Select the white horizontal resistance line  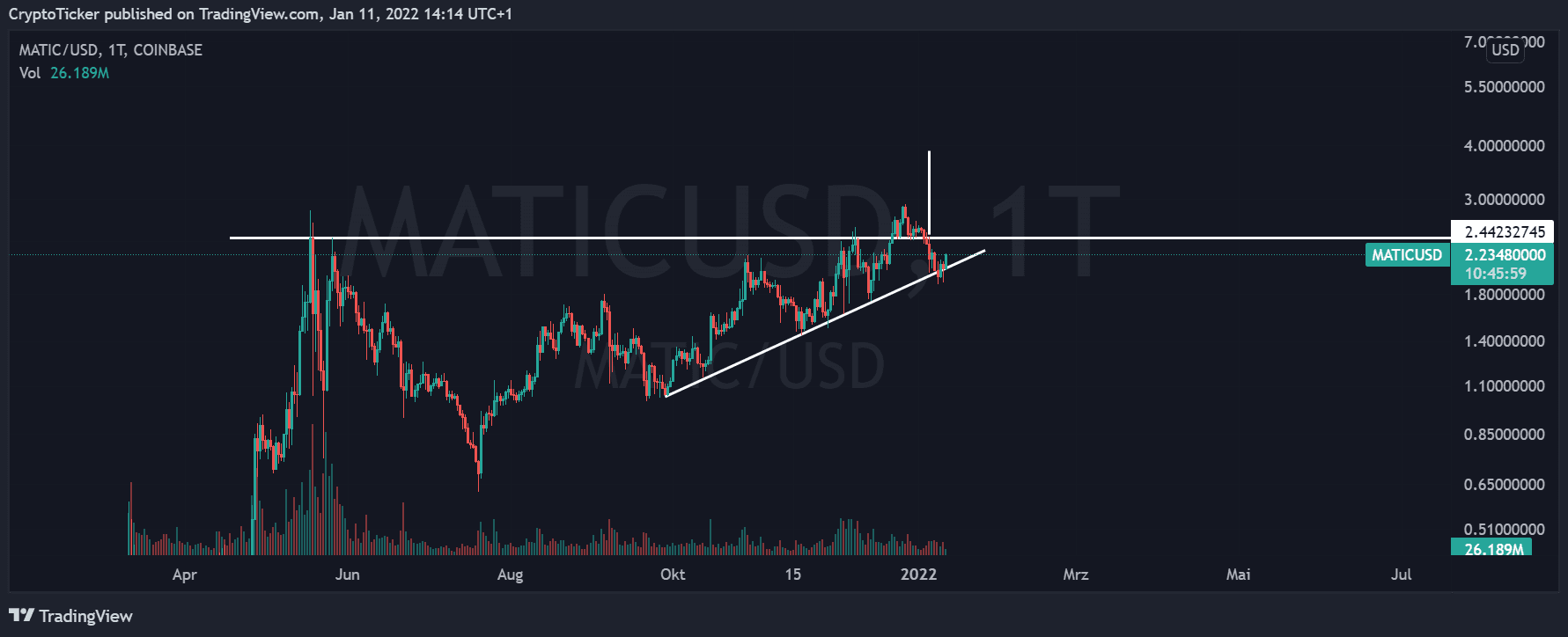coord(528,238)
